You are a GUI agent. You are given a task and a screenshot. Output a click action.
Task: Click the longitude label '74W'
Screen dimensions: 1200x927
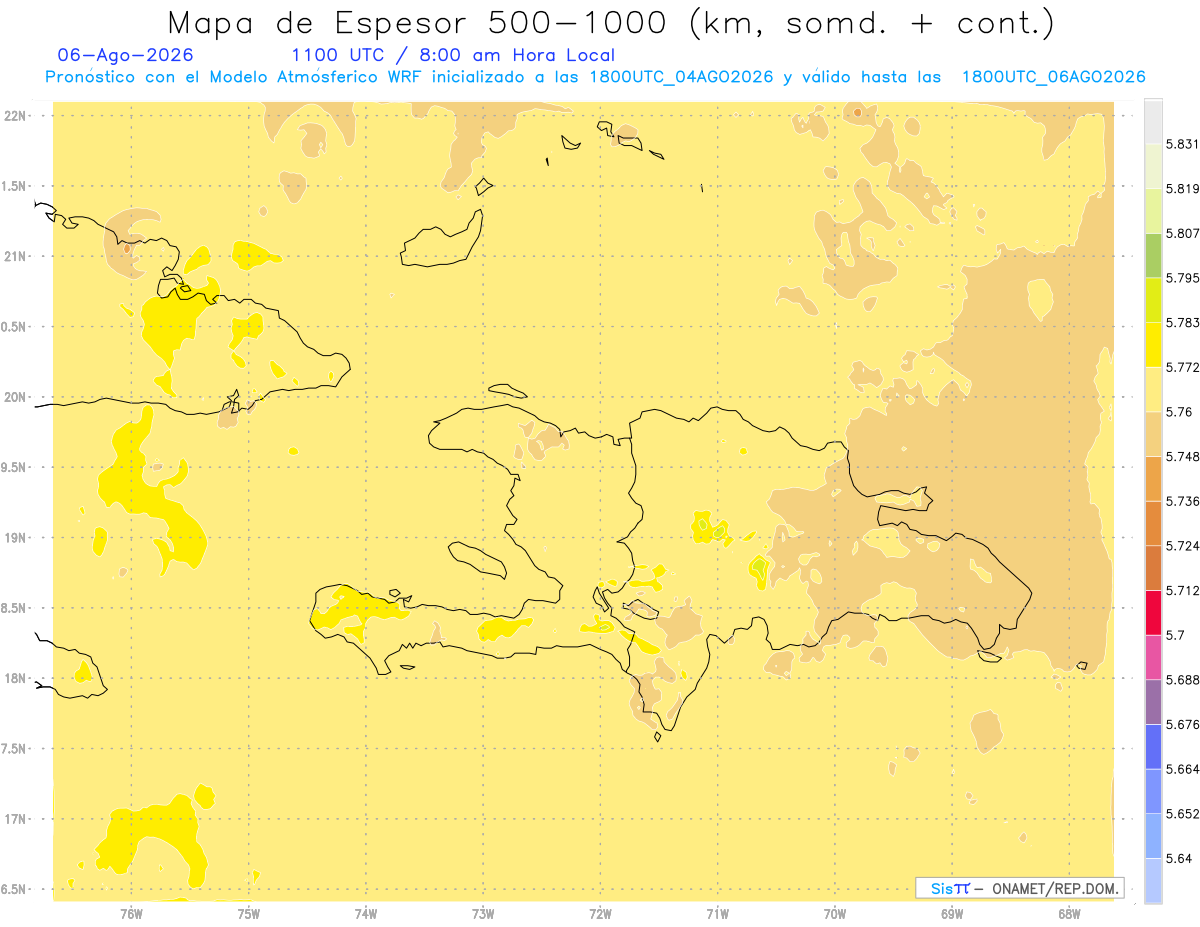[x=366, y=913]
